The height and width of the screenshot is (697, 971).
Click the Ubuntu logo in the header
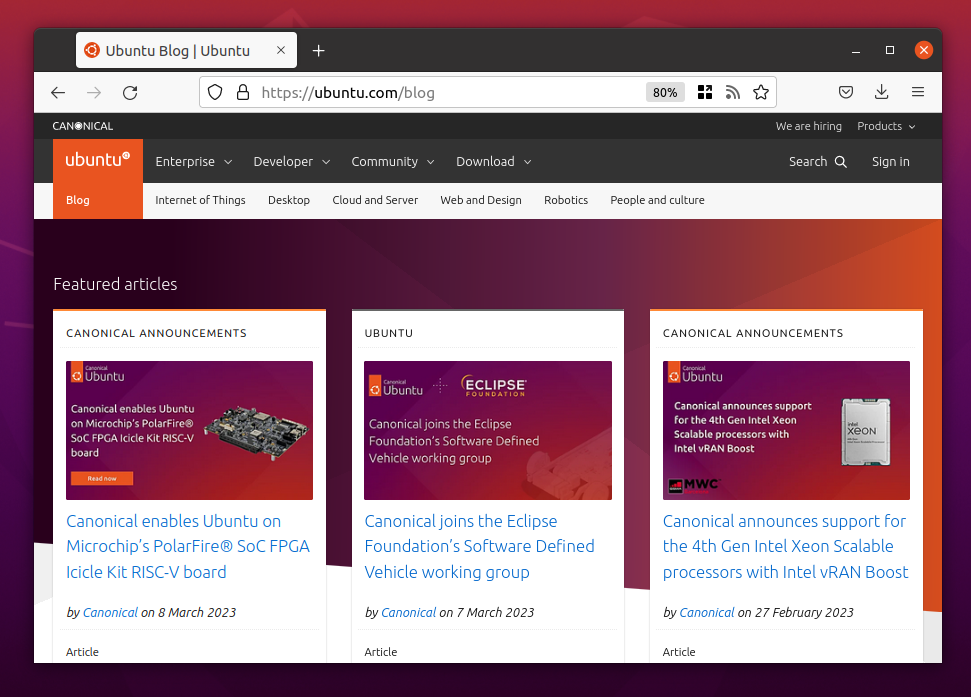pyautogui.click(x=98, y=160)
